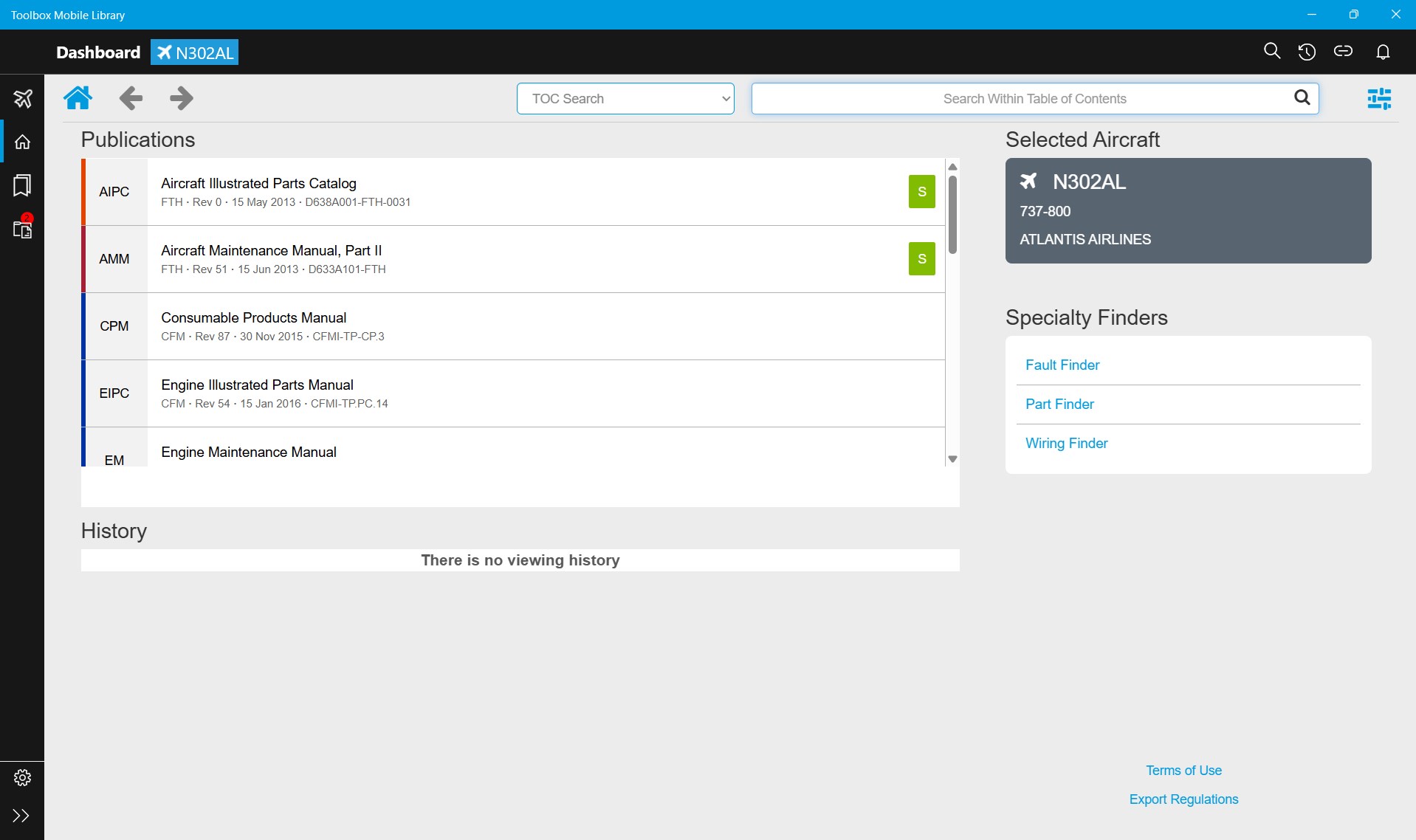The image size is (1416, 840).
Task: Click the Selected Aircraft N302AL card
Action: (1188, 210)
